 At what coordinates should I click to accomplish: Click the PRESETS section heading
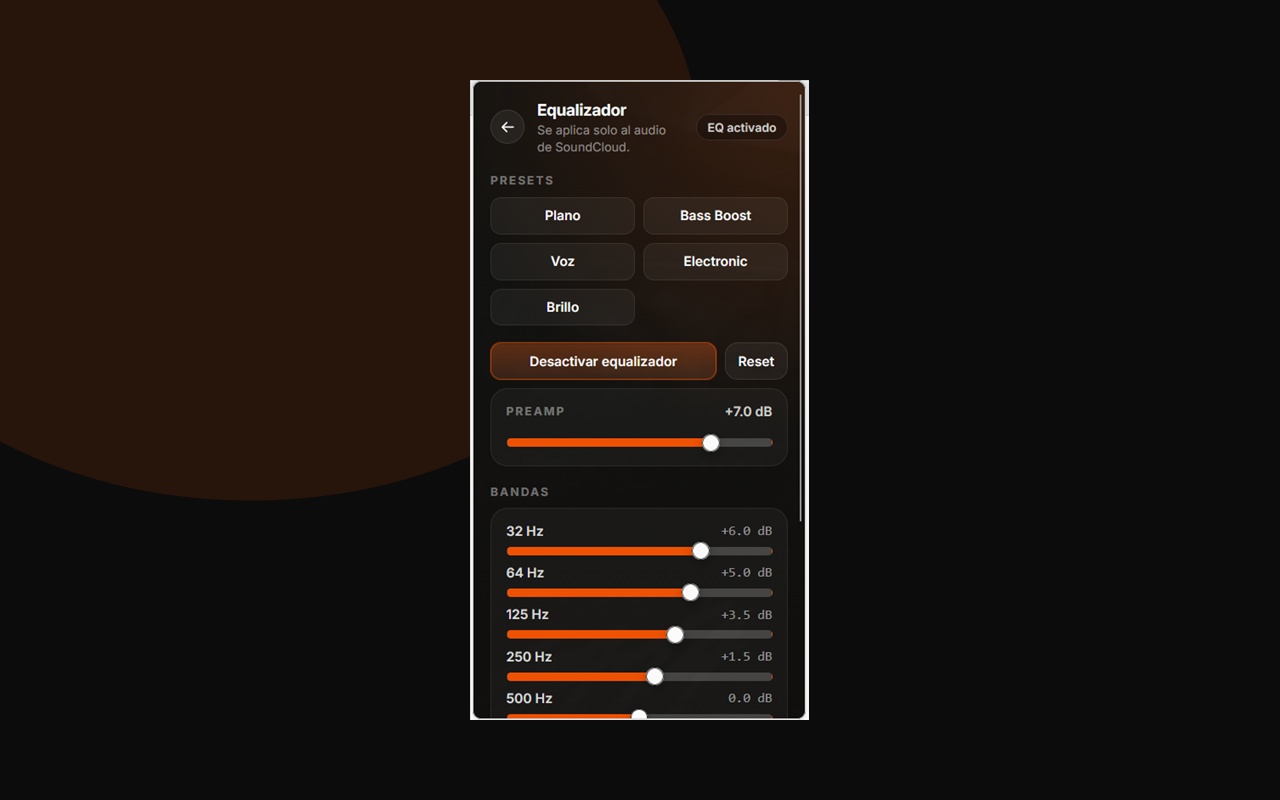[522, 181]
